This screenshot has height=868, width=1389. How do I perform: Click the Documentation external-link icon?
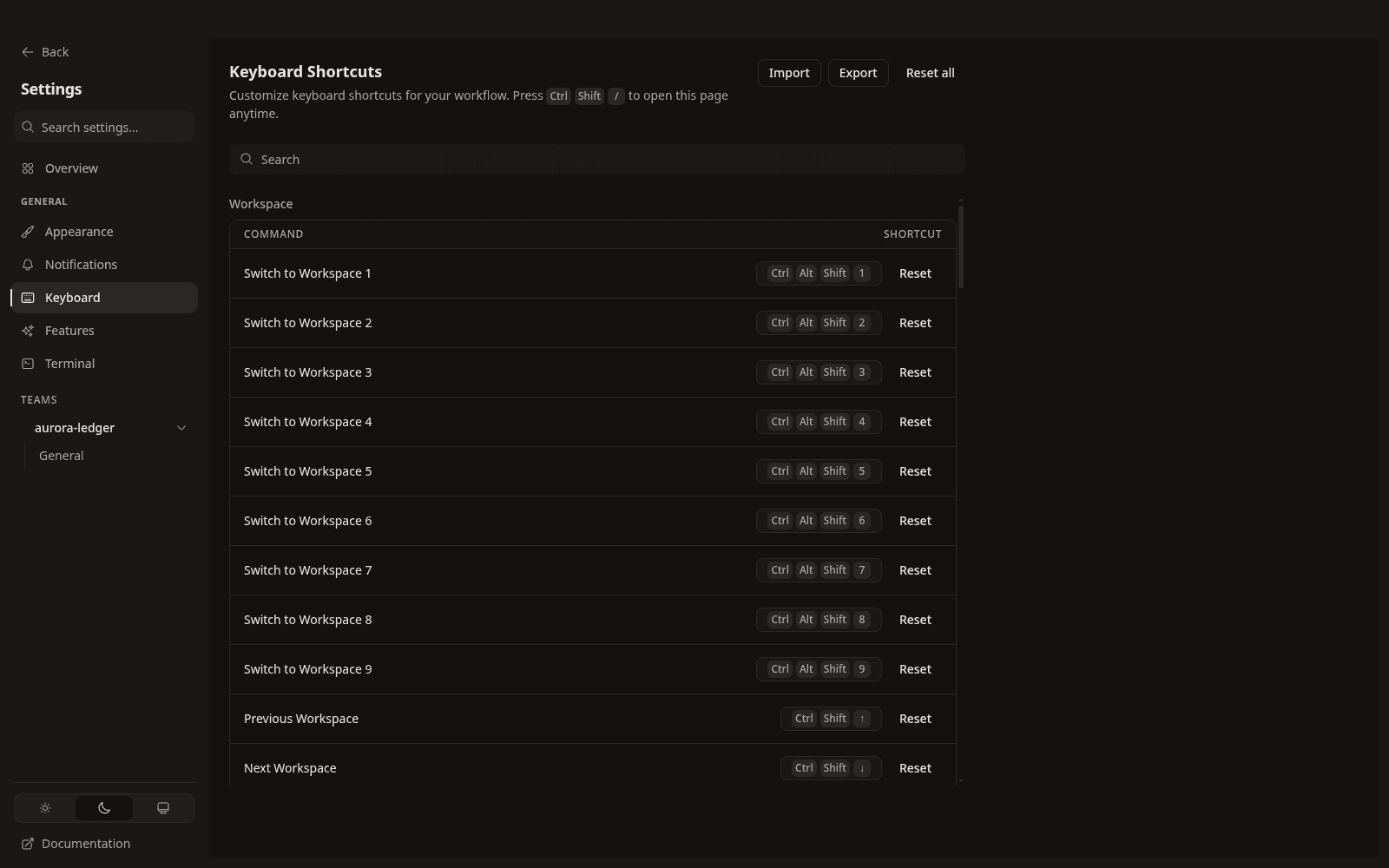point(28,844)
